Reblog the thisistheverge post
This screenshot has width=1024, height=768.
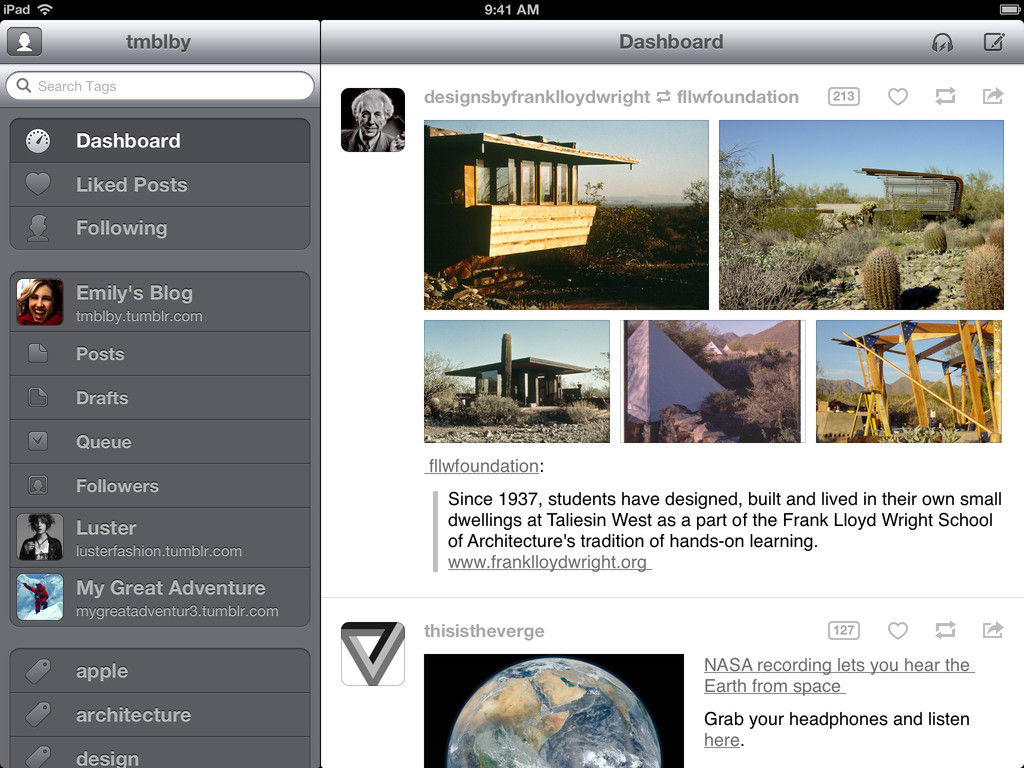point(945,630)
